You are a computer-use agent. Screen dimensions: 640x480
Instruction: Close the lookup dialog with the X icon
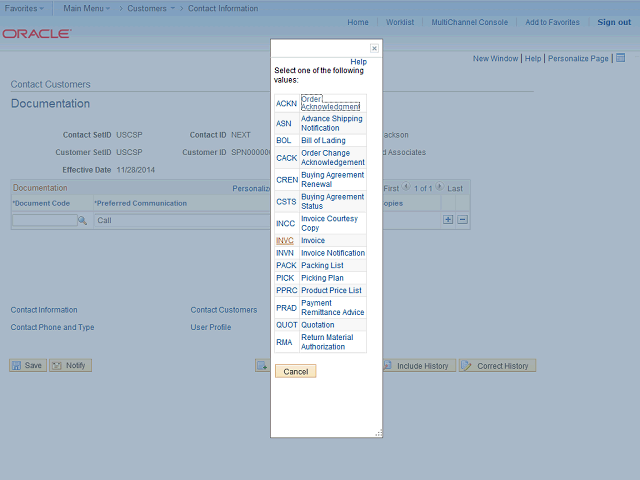pyautogui.click(x=374, y=49)
